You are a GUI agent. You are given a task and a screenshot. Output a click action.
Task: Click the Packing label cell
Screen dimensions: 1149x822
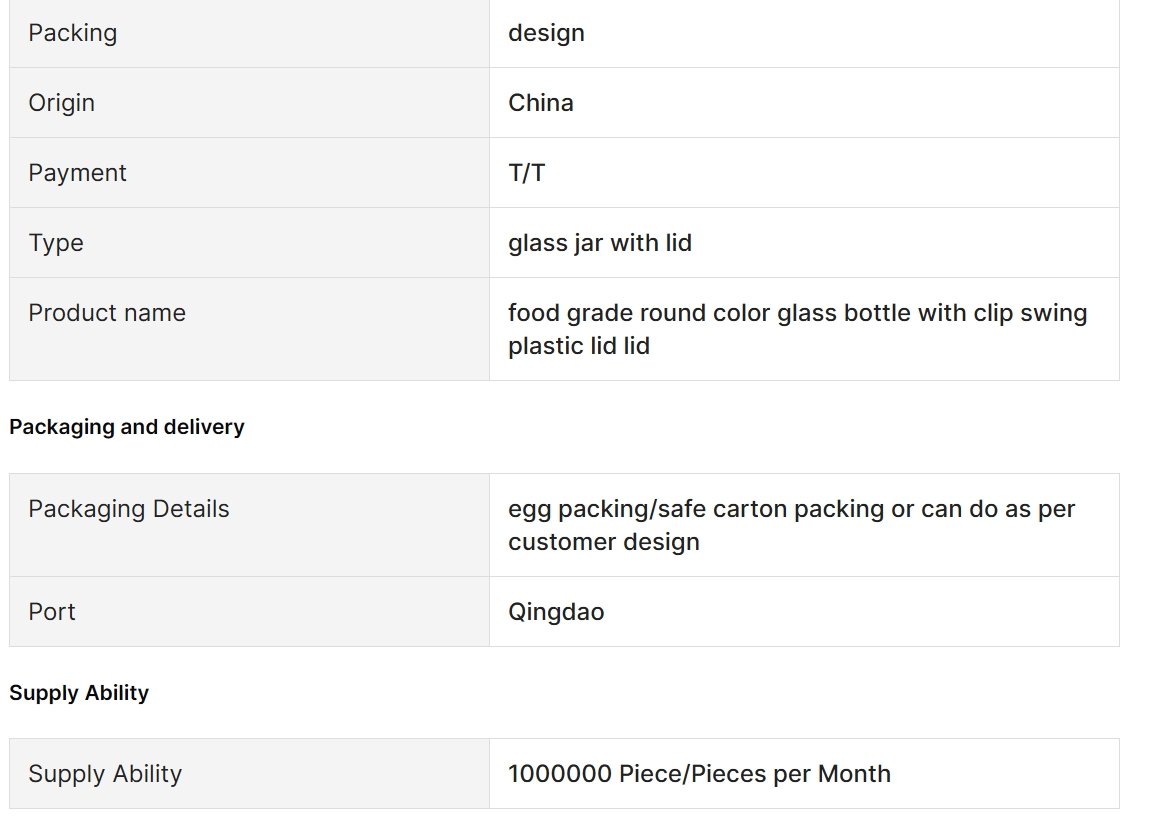(x=249, y=33)
